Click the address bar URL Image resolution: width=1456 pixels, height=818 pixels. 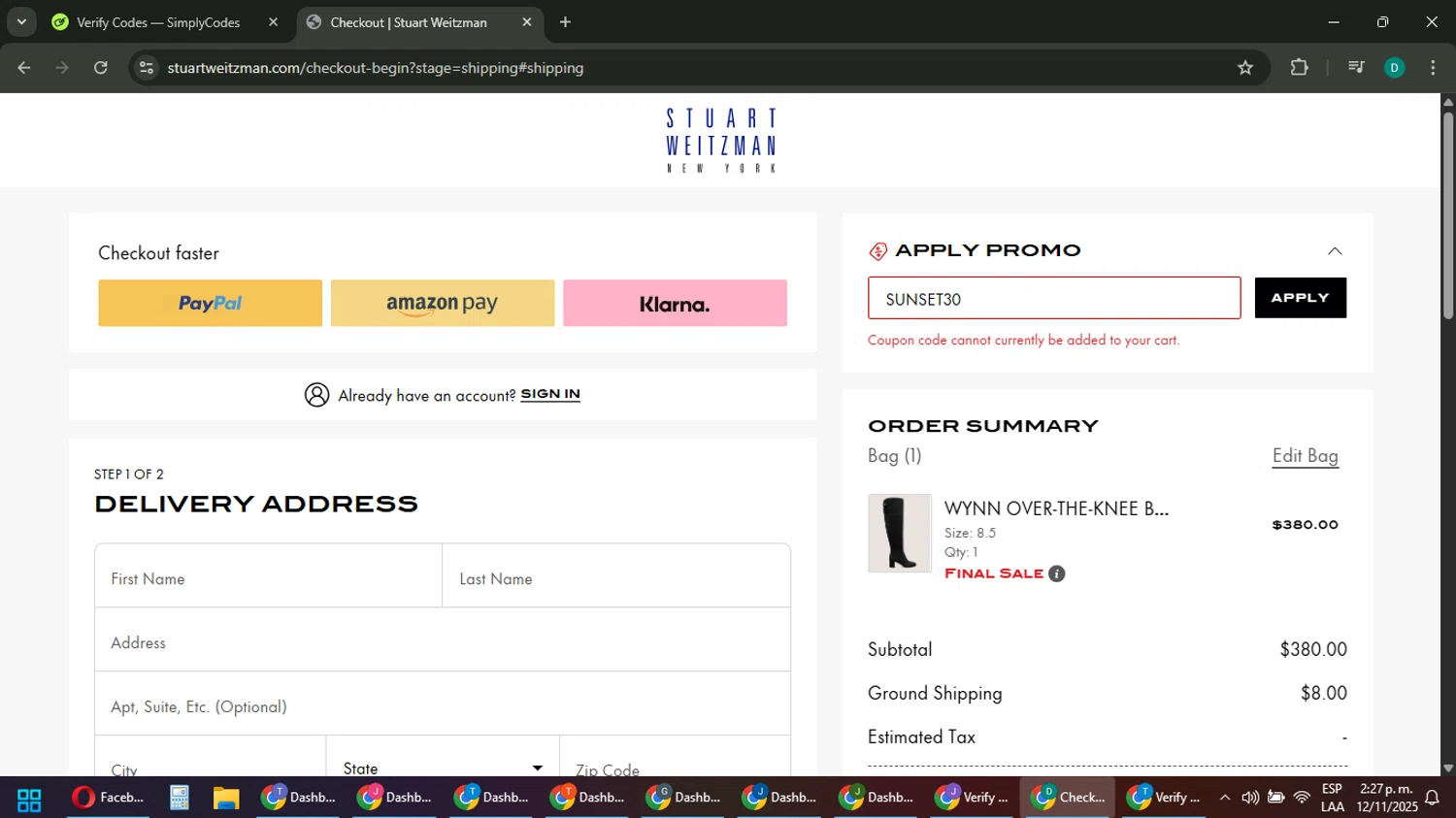coord(375,68)
